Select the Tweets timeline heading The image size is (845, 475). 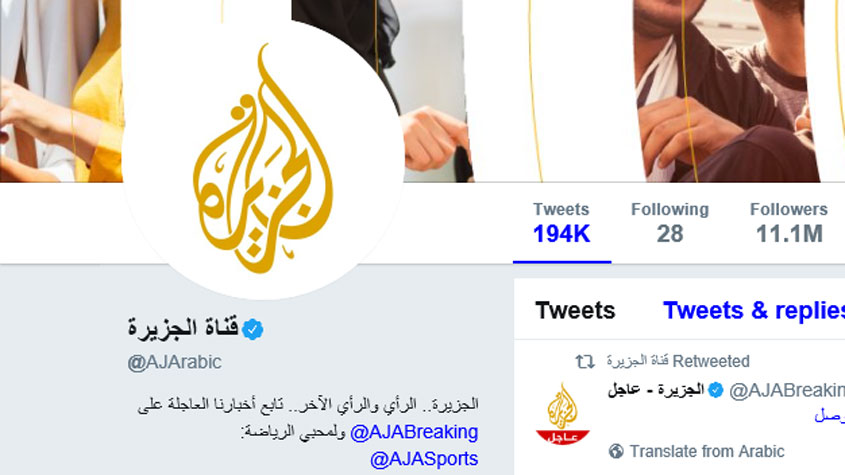(x=575, y=310)
